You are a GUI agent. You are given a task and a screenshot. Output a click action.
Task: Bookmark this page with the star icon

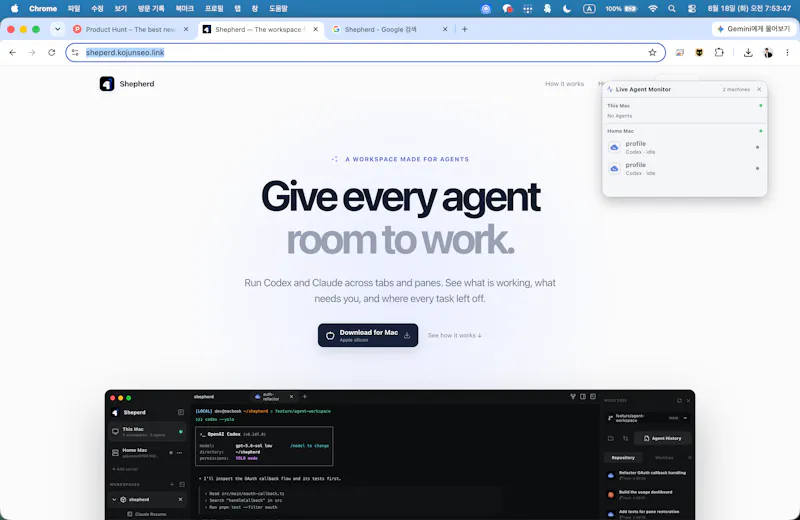click(652, 53)
